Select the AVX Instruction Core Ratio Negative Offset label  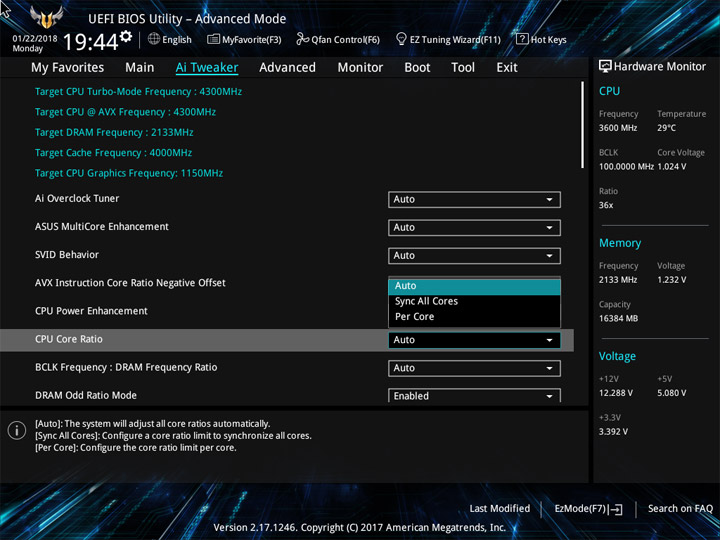tap(130, 283)
